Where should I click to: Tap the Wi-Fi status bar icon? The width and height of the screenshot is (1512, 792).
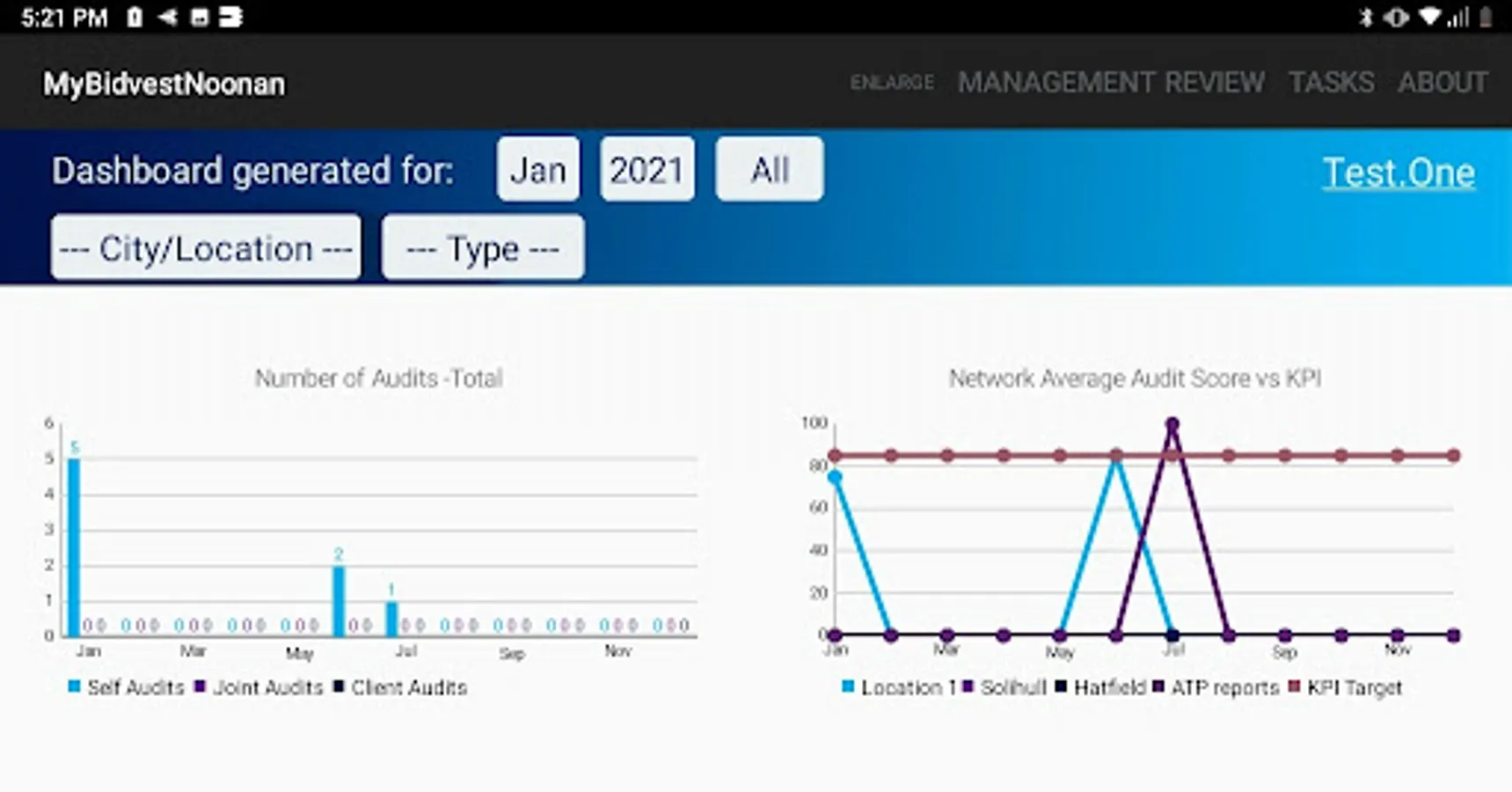1431,17
